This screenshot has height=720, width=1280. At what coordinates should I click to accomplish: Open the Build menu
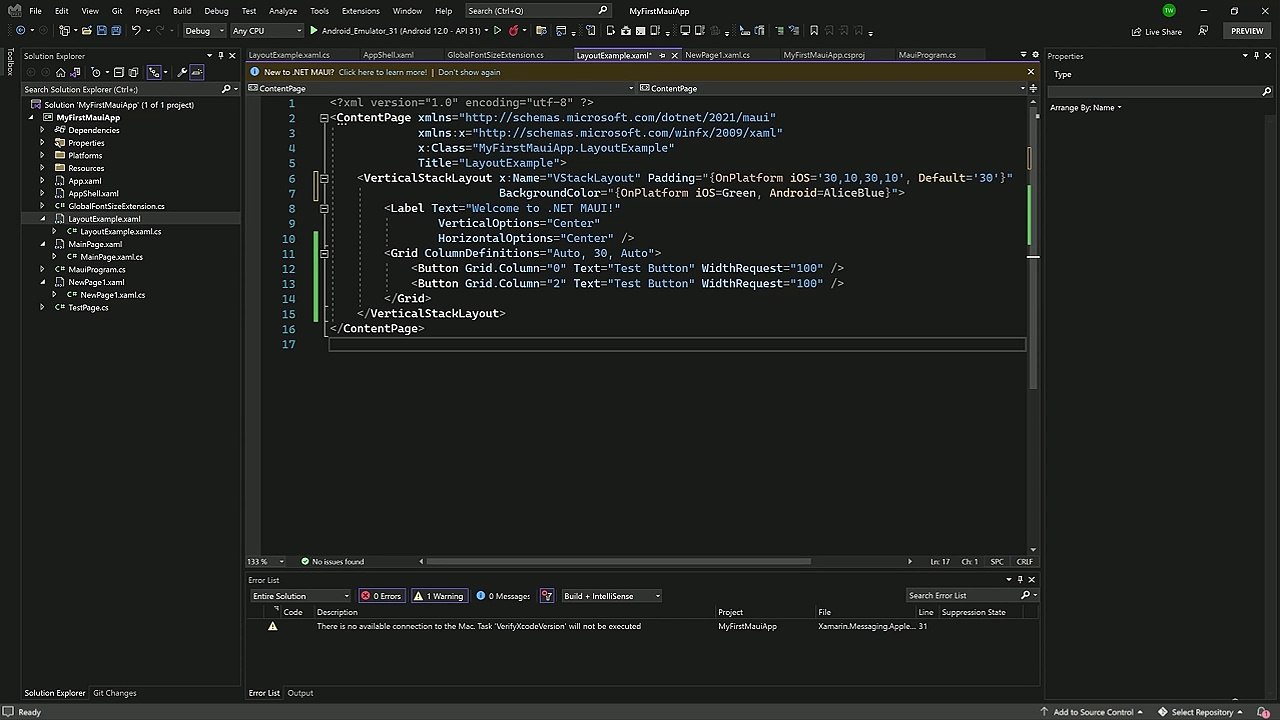tap(182, 10)
